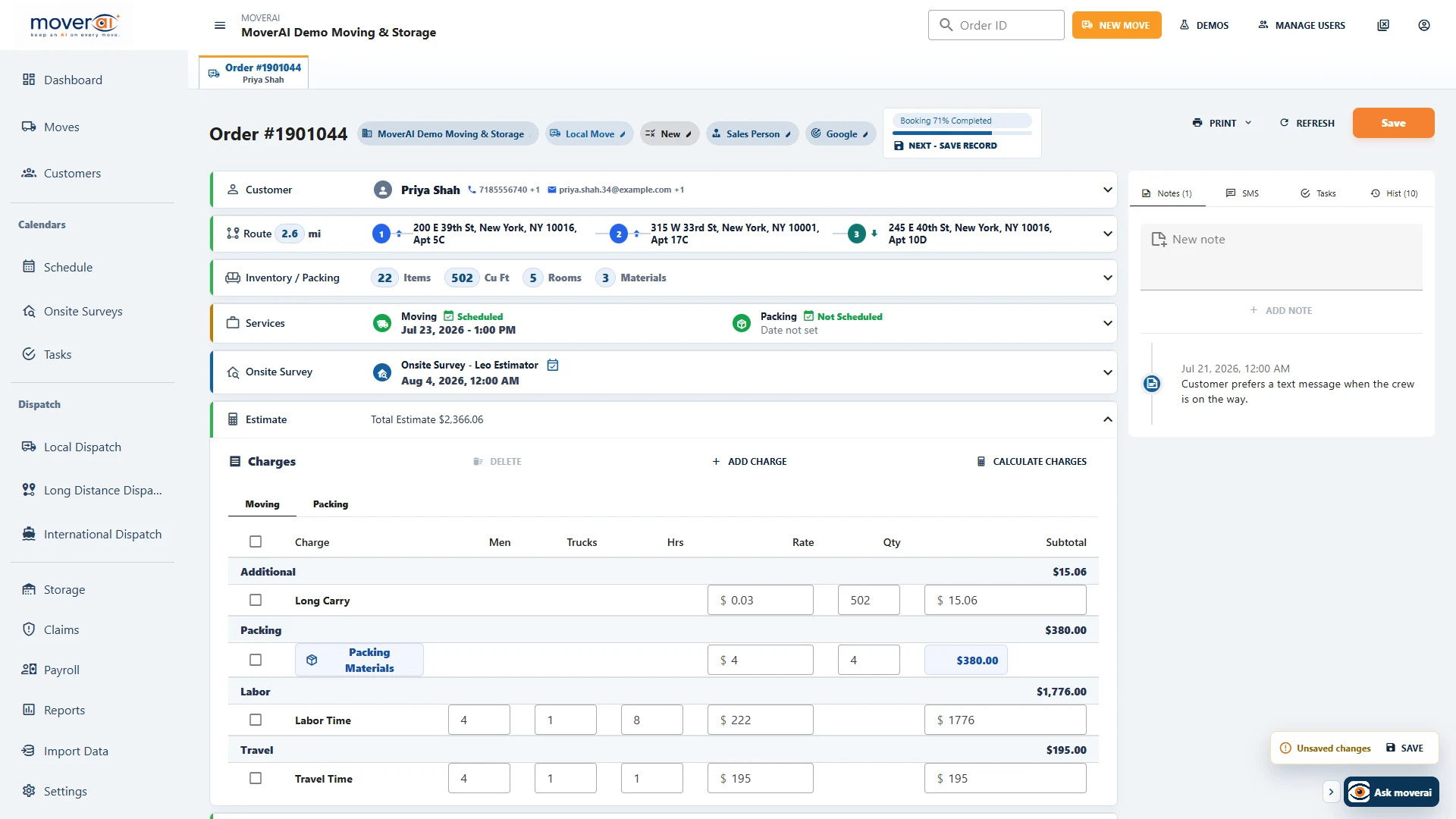1456x819 pixels.
Task: Click the orange Save button
Action: [x=1393, y=123]
